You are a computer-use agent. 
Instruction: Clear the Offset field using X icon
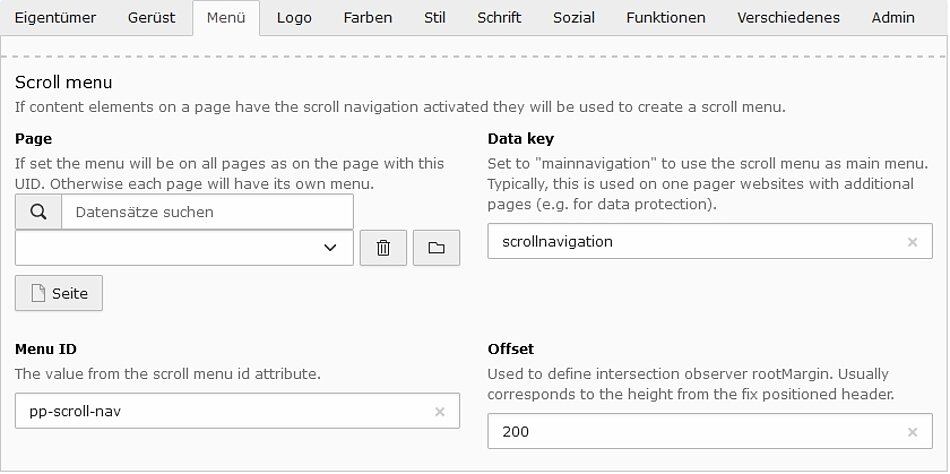coord(912,432)
